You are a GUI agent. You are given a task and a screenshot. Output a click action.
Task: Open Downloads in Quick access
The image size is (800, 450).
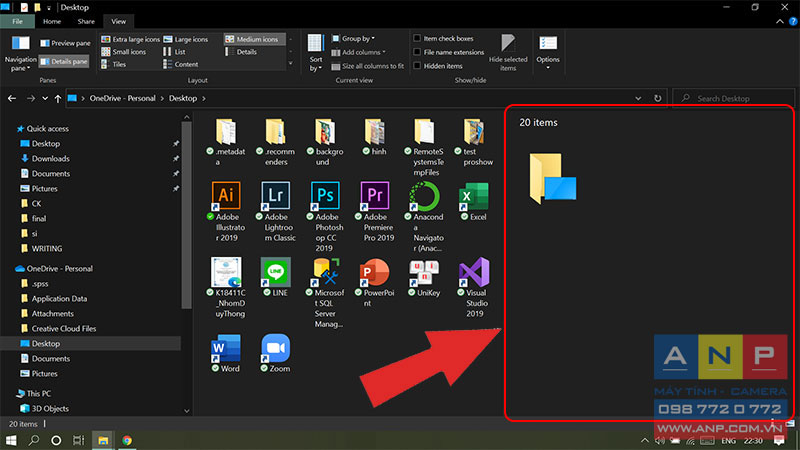click(45, 159)
